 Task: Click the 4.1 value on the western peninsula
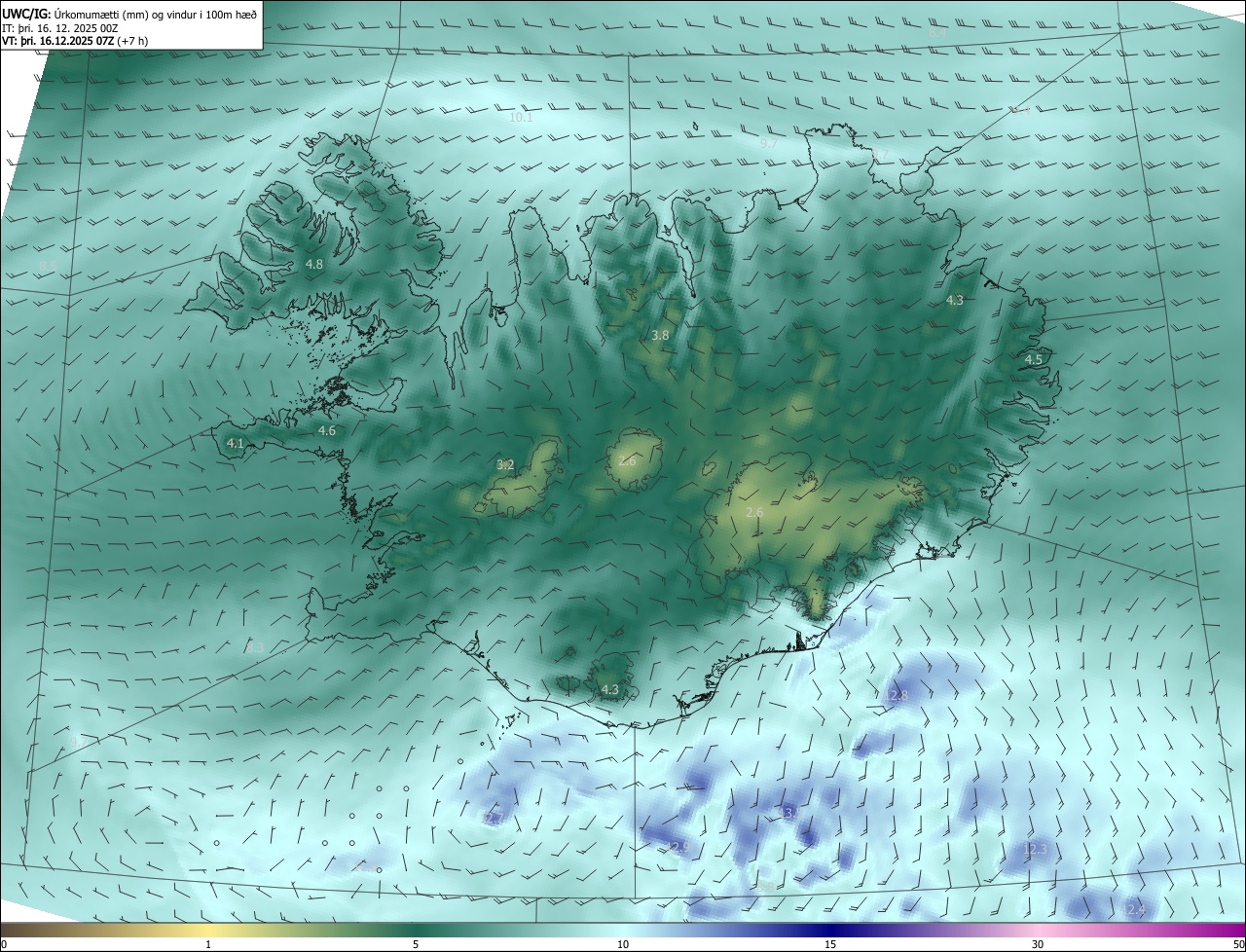point(235,443)
